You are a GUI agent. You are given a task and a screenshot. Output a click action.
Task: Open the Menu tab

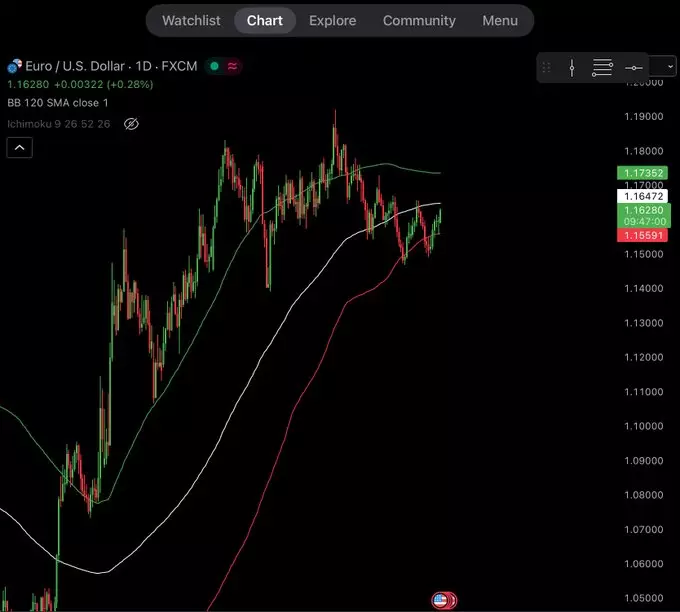500,20
